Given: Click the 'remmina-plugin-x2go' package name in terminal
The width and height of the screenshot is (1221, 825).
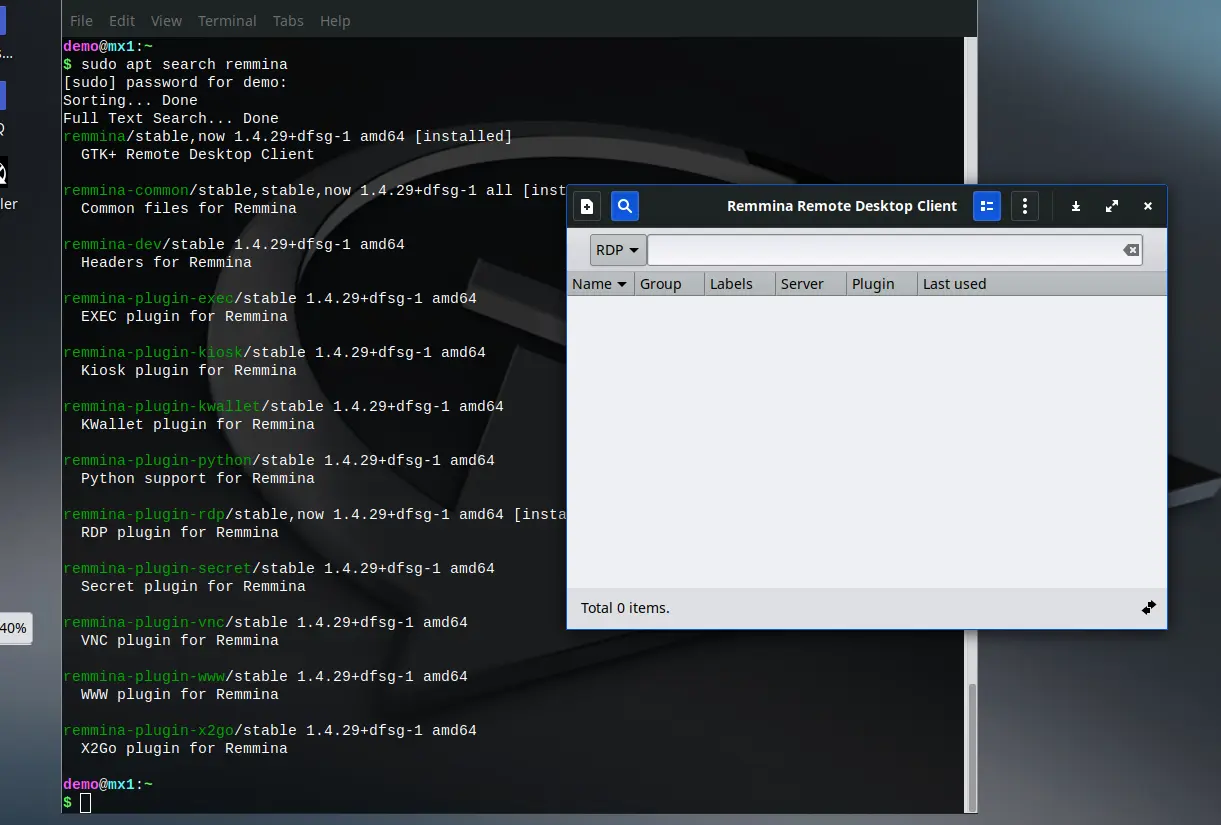Looking at the screenshot, I should [x=148, y=730].
